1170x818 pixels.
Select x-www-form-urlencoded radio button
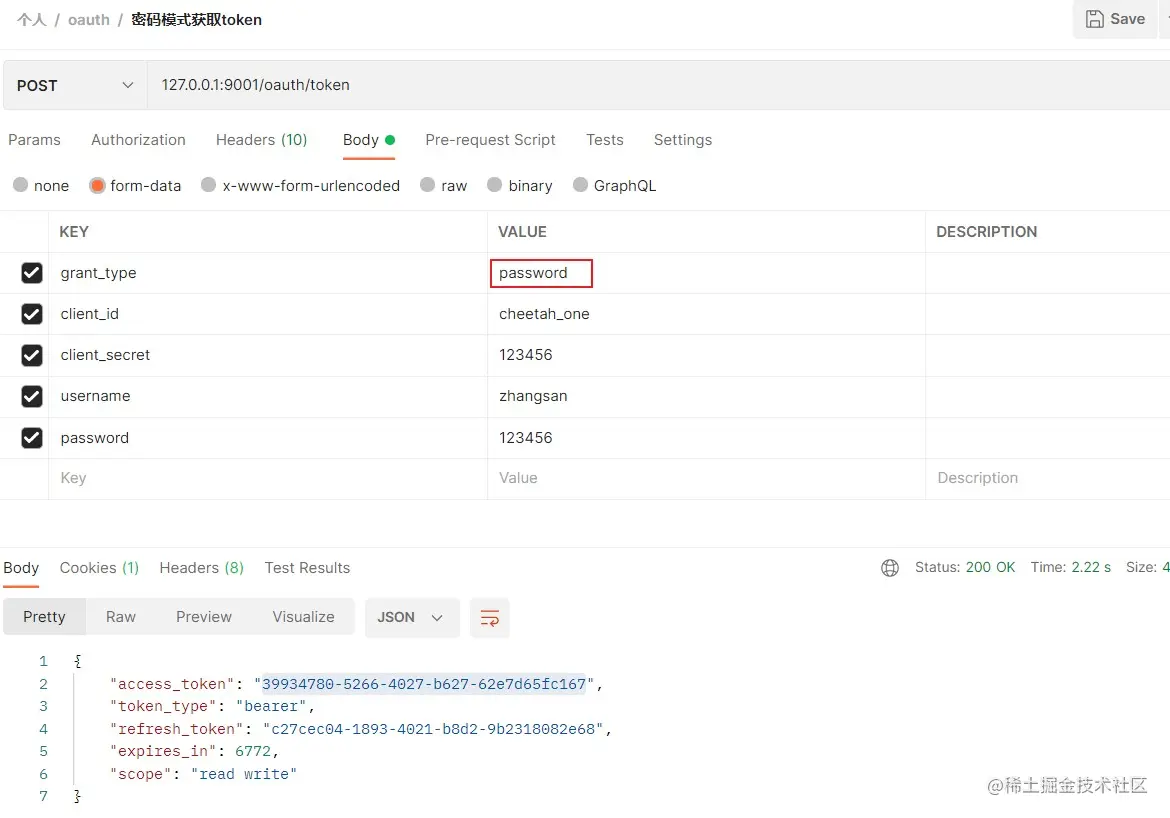(209, 185)
